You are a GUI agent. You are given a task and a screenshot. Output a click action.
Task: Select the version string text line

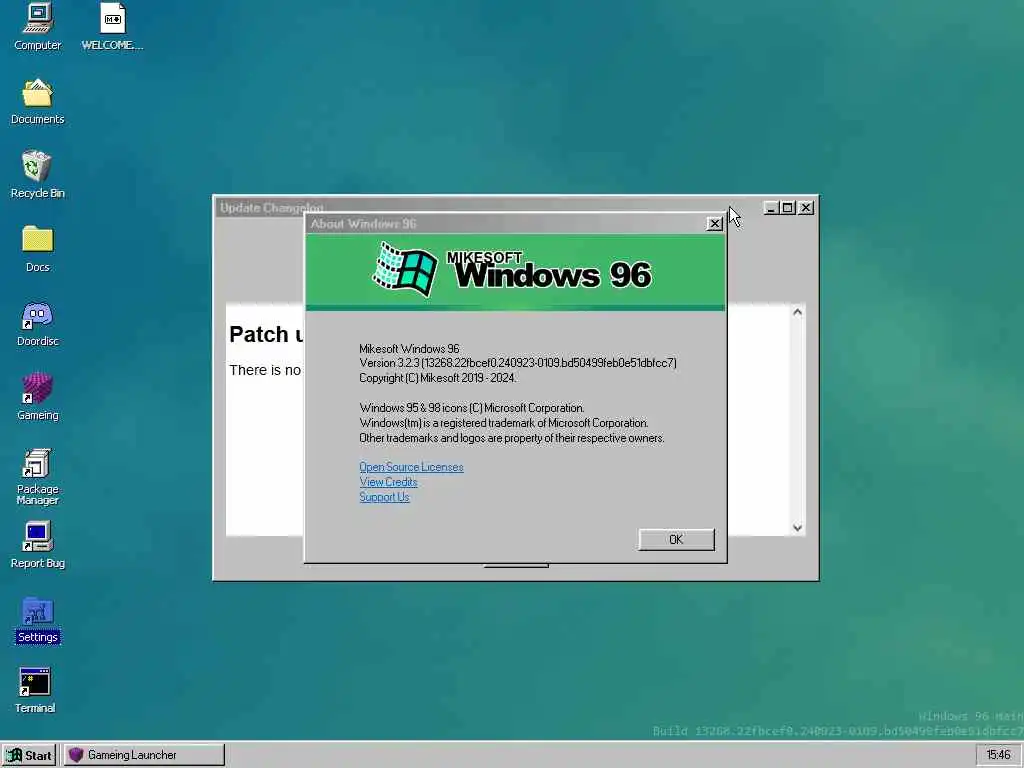coord(518,363)
